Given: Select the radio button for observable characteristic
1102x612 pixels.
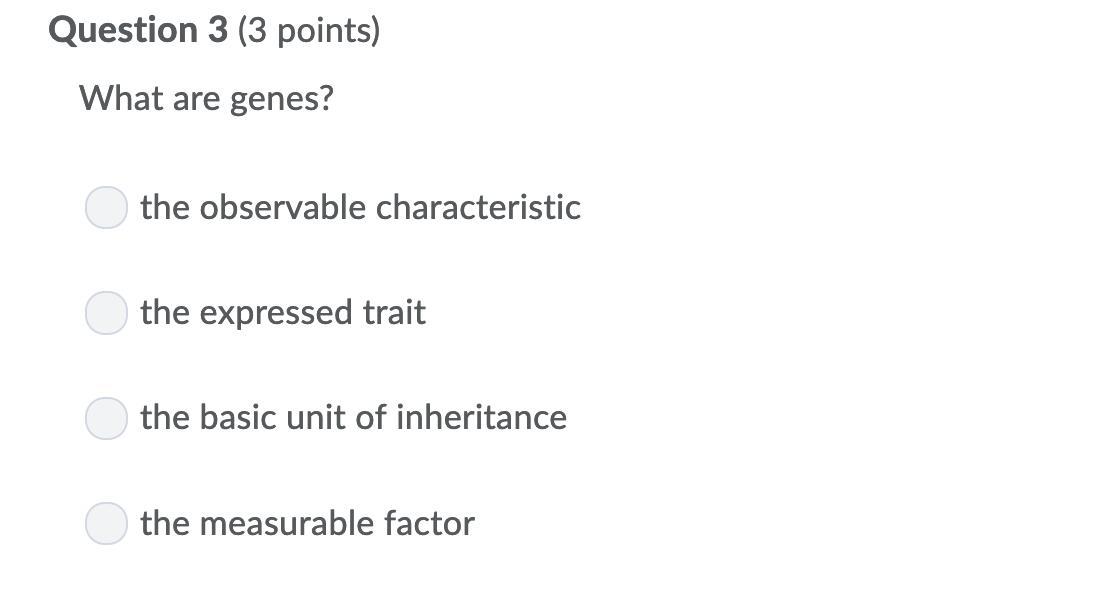Looking at the screenshot, I should [x=106, y=208].
